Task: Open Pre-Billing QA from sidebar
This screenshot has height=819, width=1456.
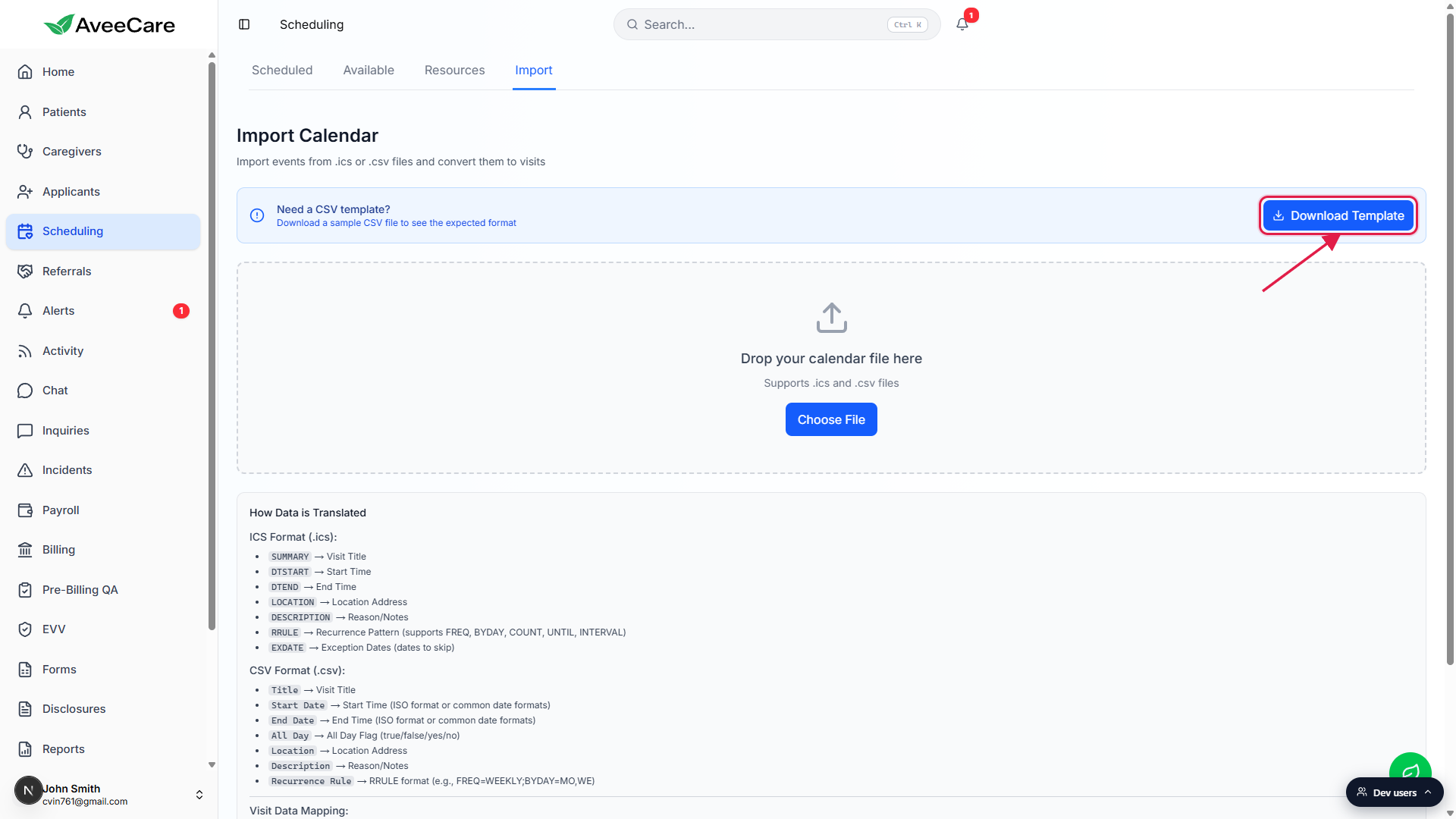Action: (103, 590)
